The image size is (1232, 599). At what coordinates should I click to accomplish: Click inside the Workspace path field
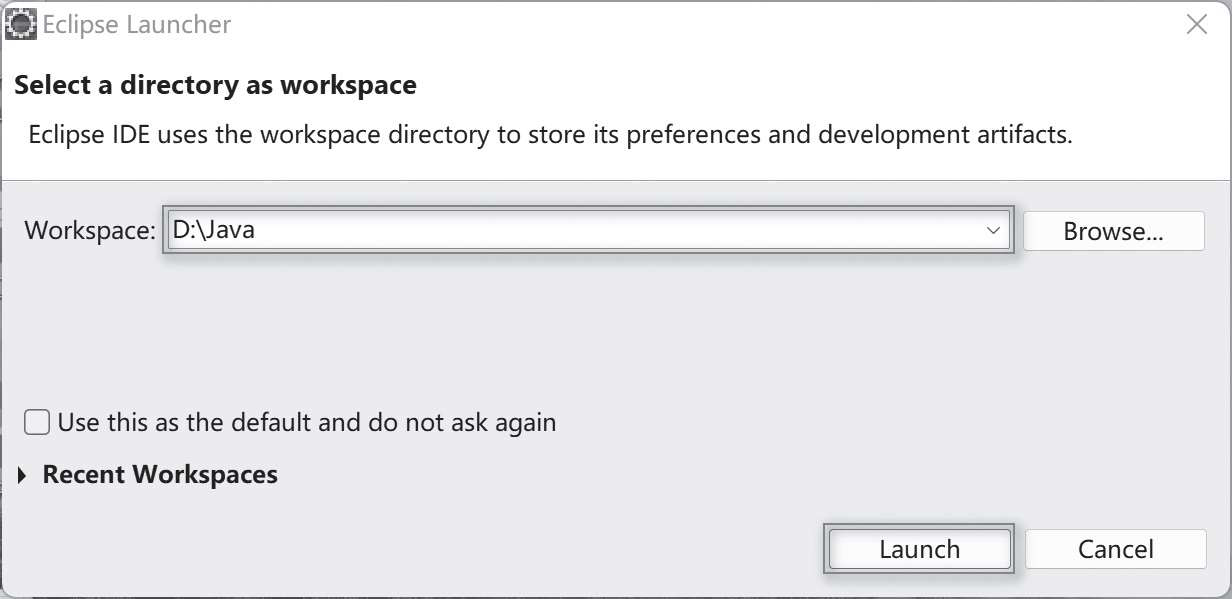600,231
